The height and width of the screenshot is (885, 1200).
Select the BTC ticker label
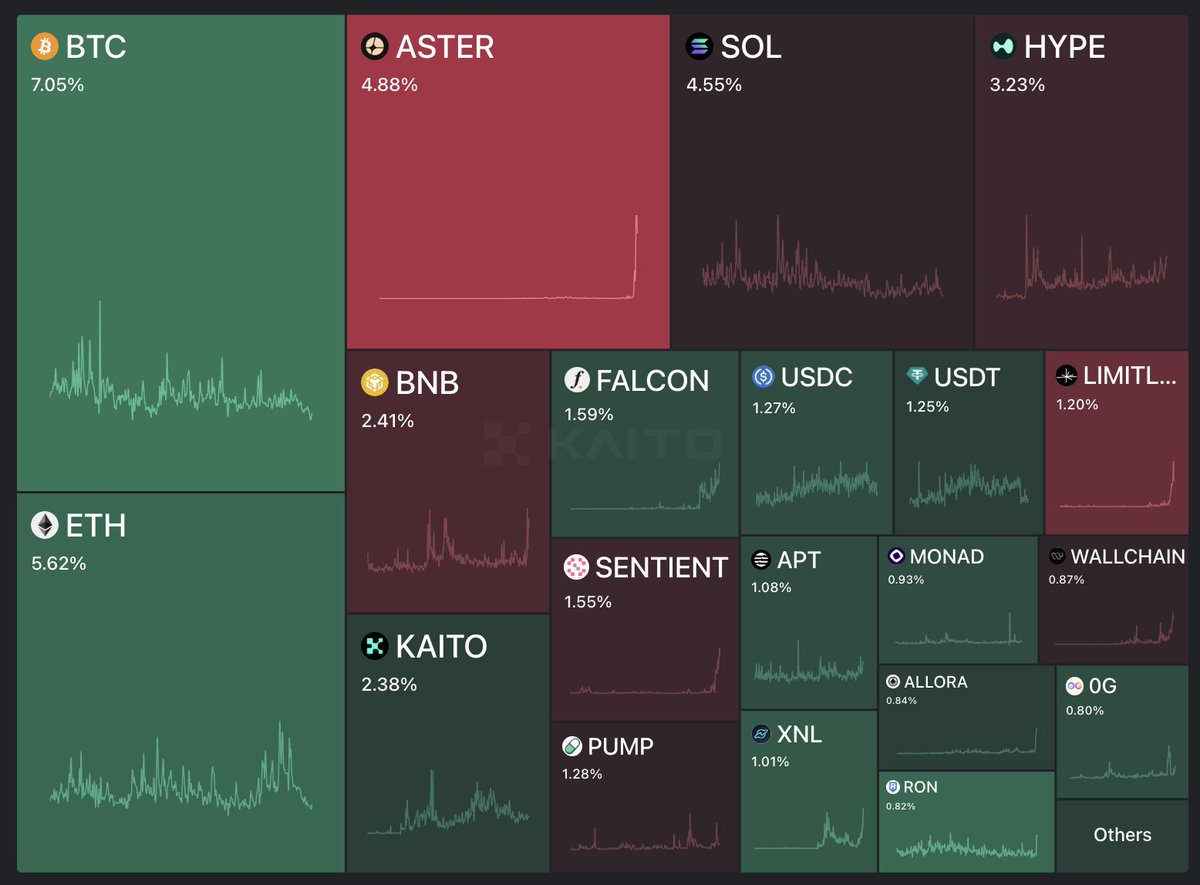click(96, 47)
